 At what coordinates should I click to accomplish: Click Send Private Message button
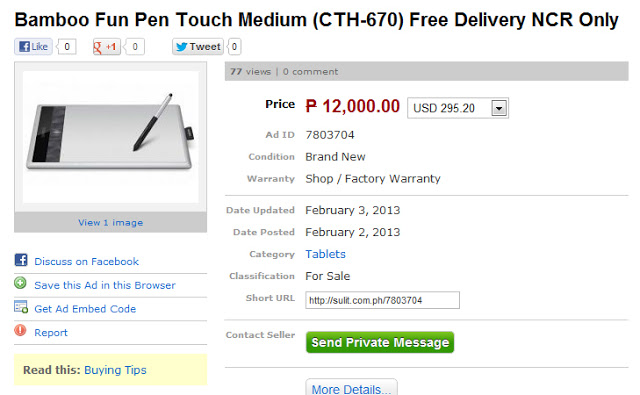tap(380, 342)
